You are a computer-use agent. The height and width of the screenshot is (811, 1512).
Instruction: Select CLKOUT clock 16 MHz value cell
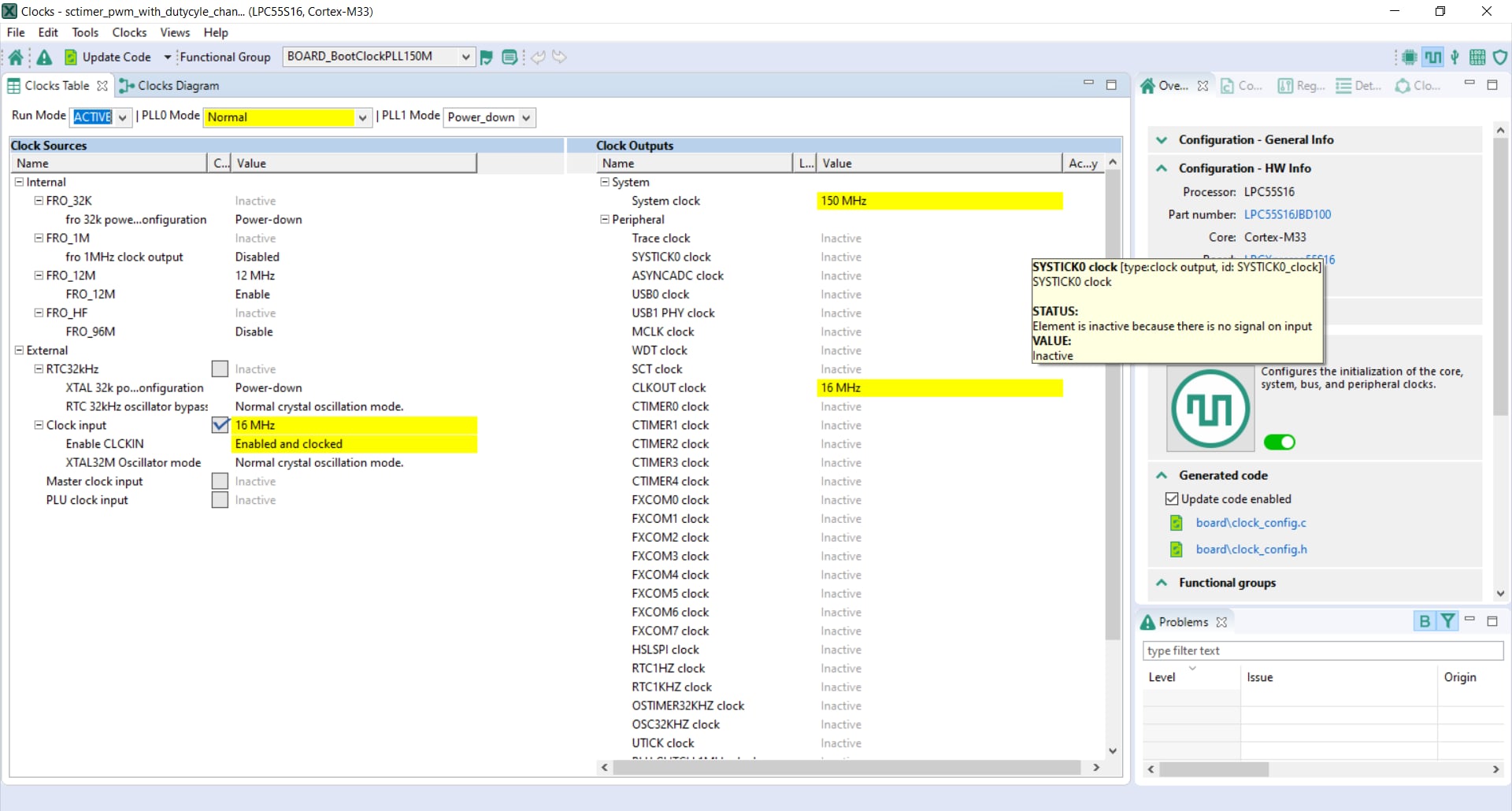point(940,387)
